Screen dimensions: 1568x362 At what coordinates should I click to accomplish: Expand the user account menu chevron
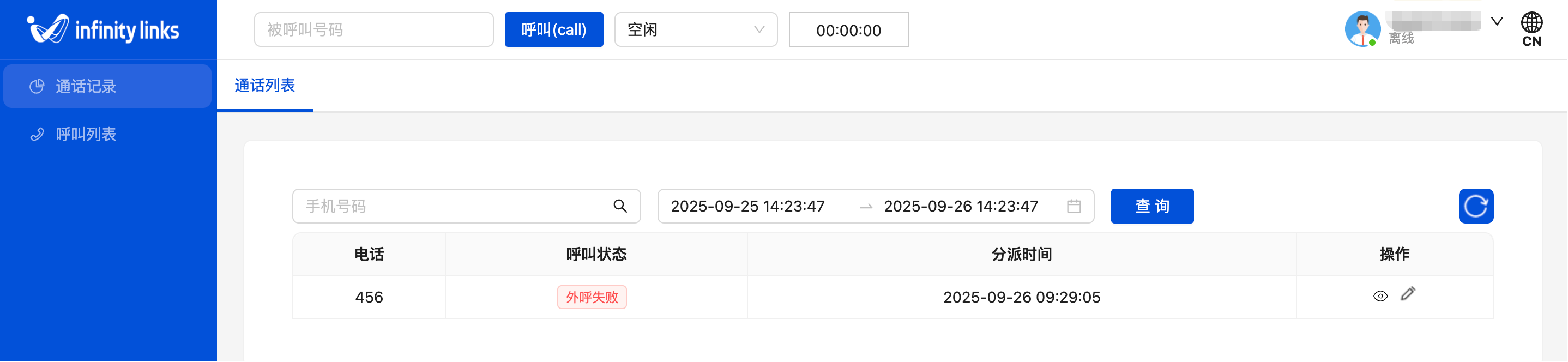(1497, 21)
